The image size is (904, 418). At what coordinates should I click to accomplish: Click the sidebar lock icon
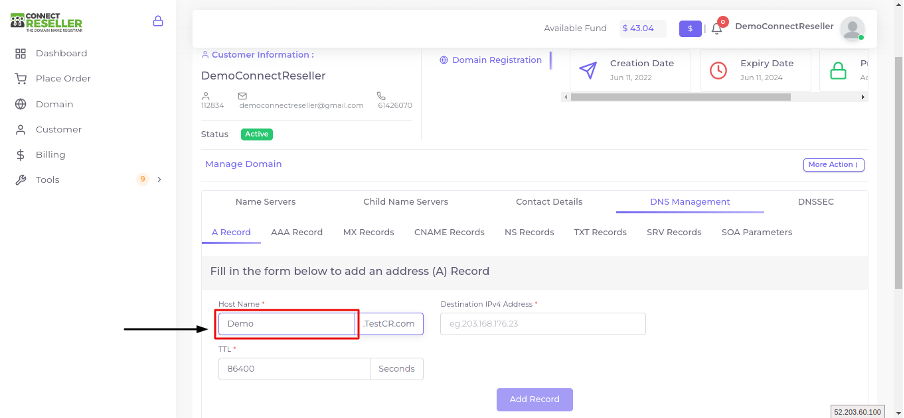click(157, 21)
